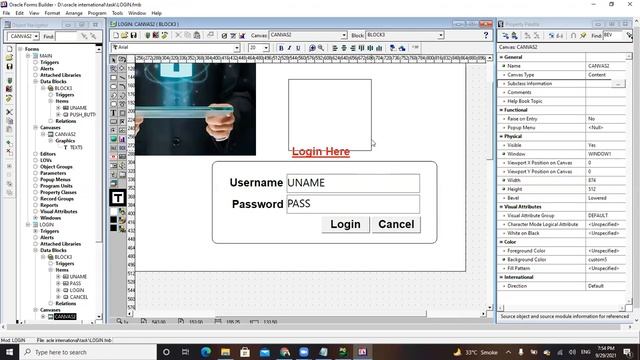Click the Cancel button on the canvas
The height and width of the screenshot is (360, 640).
(x=396, y=224)
